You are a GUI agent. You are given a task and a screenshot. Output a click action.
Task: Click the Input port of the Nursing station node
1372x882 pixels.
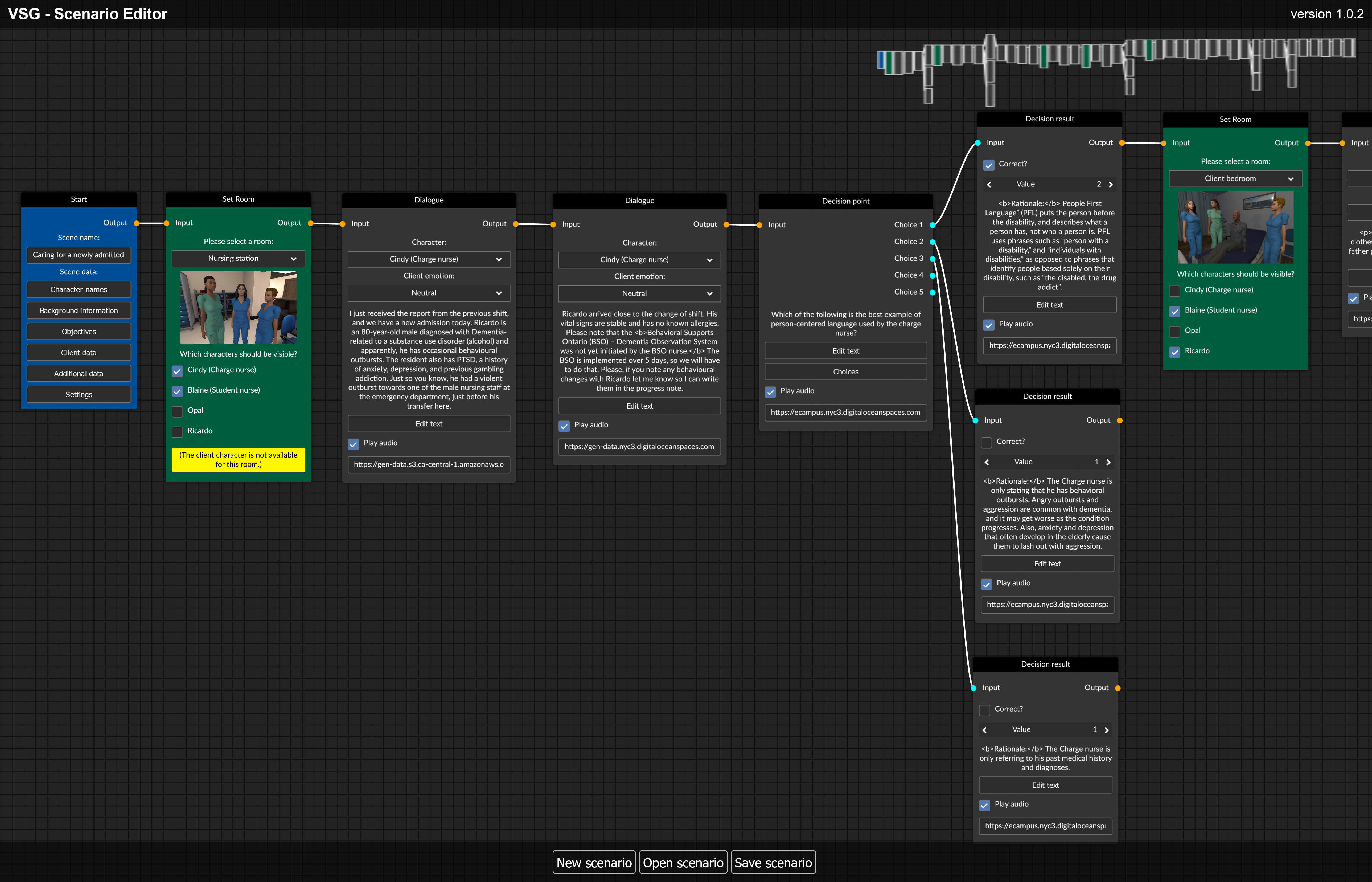point(167,223)
